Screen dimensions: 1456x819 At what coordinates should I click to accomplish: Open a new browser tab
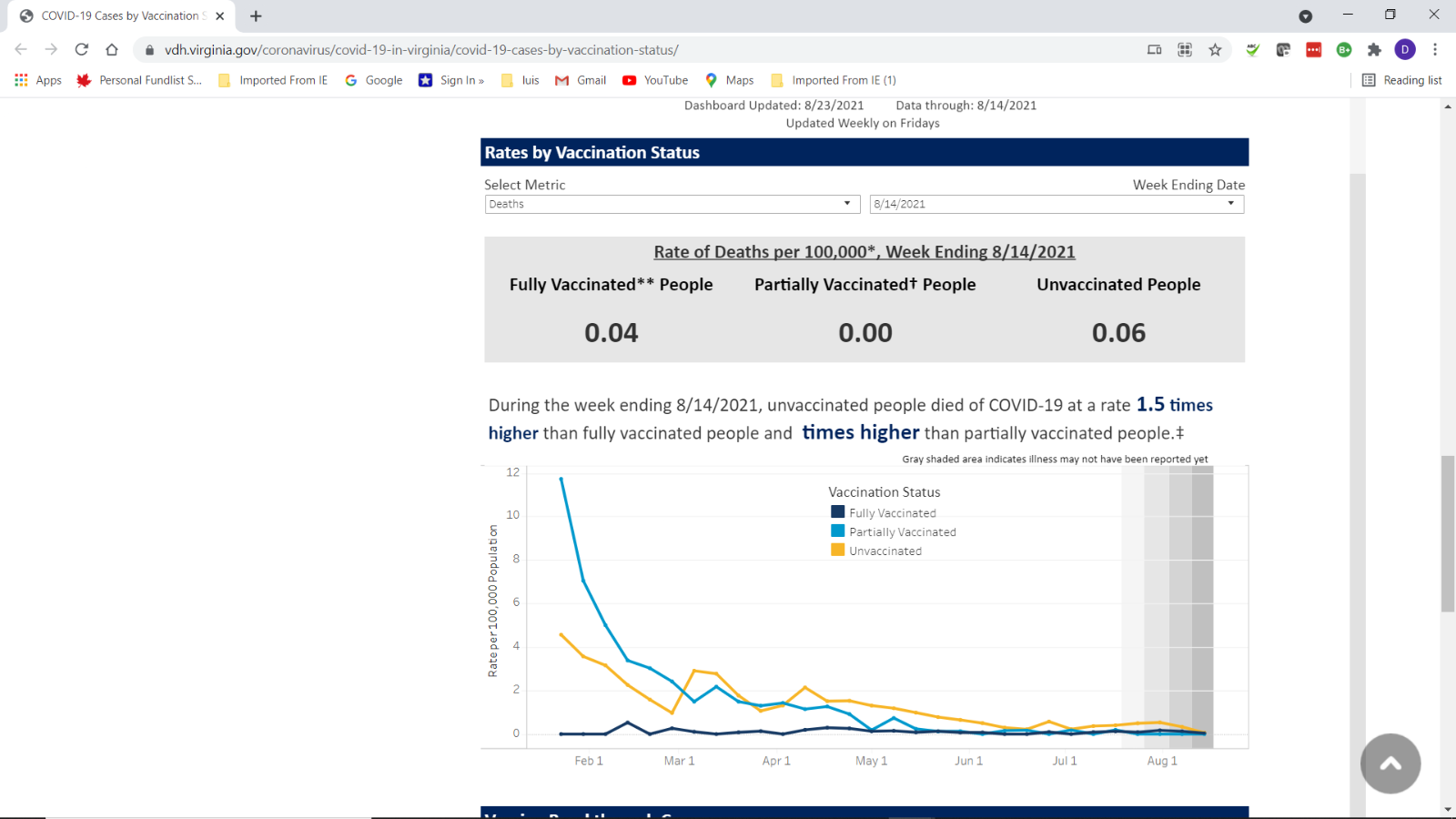(256, 15)
